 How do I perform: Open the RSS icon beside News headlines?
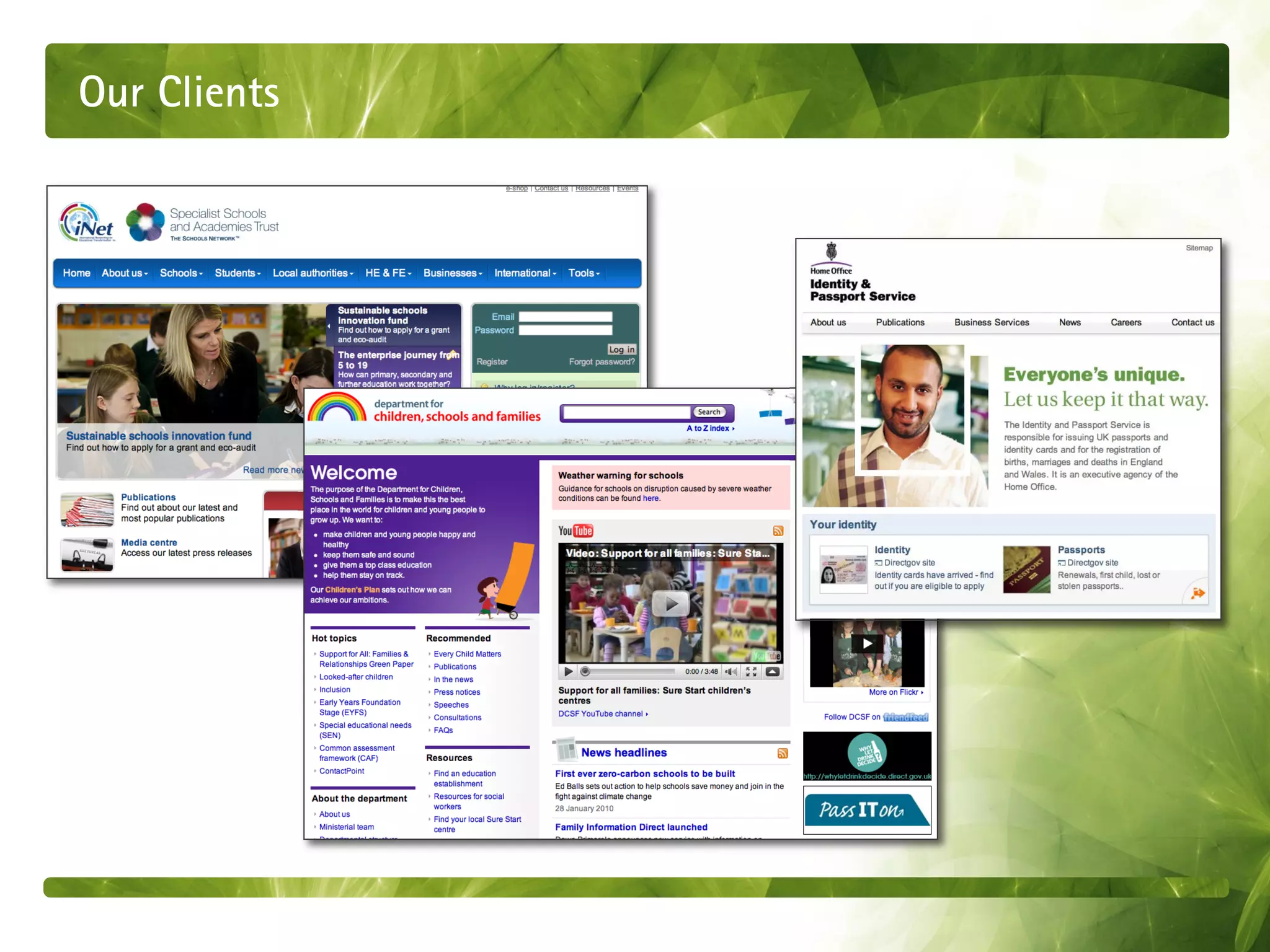pos(783,753)
